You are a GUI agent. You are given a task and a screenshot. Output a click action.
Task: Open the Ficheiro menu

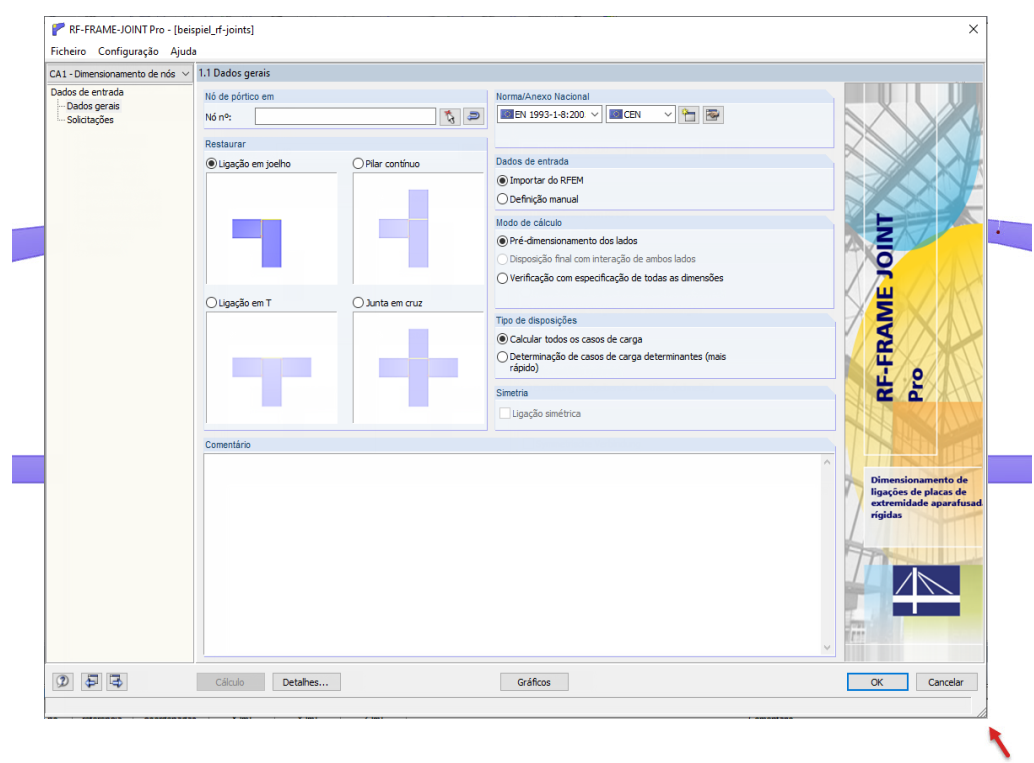click(x=68, y=51)
